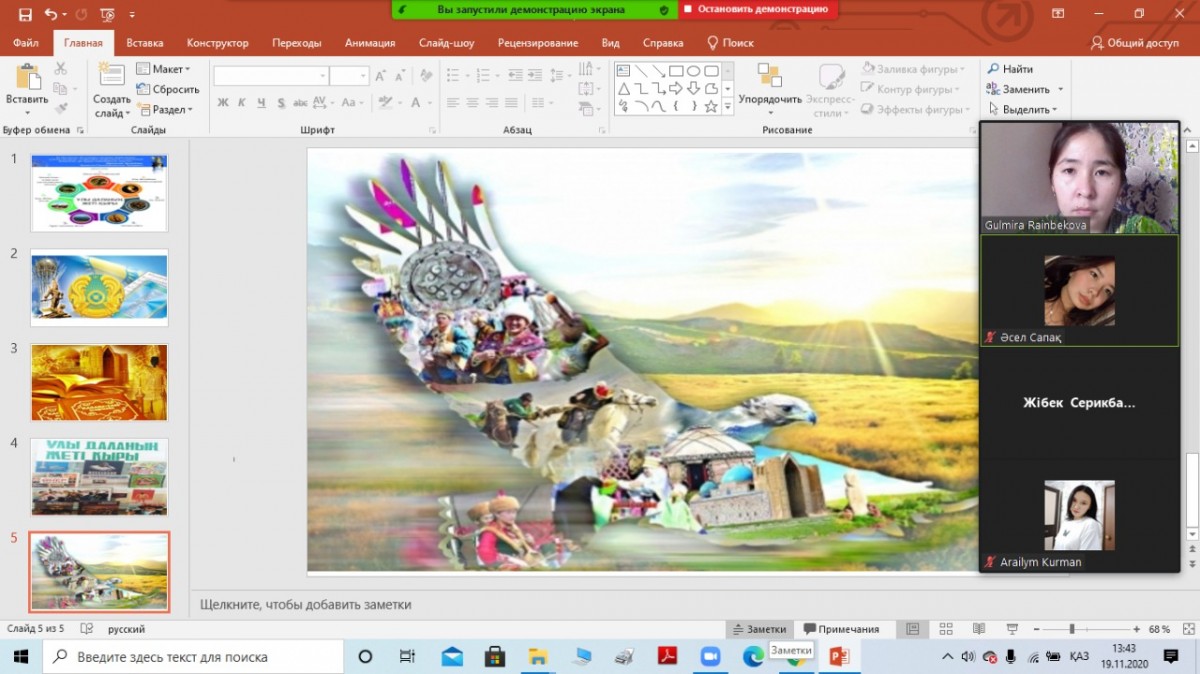Open the Вставка ribbon tab
Screen dimensions: 1200x674
(145, 43)
